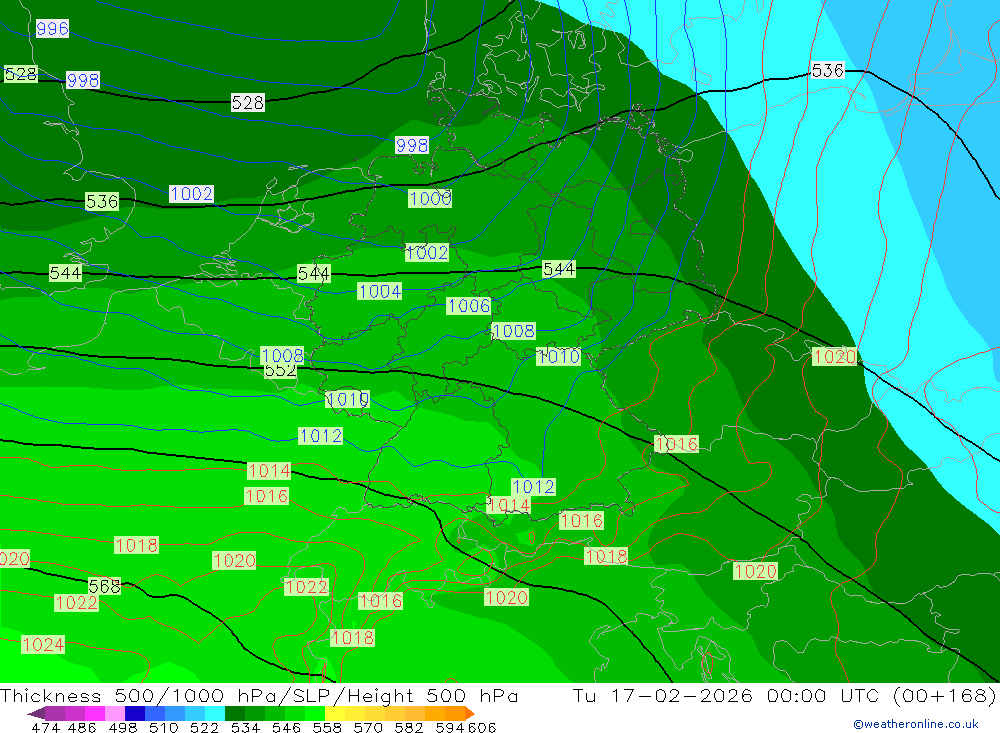
Task: Click the blue 1000 isobar label
Action: pyautogui.click(x=430, y=198)
